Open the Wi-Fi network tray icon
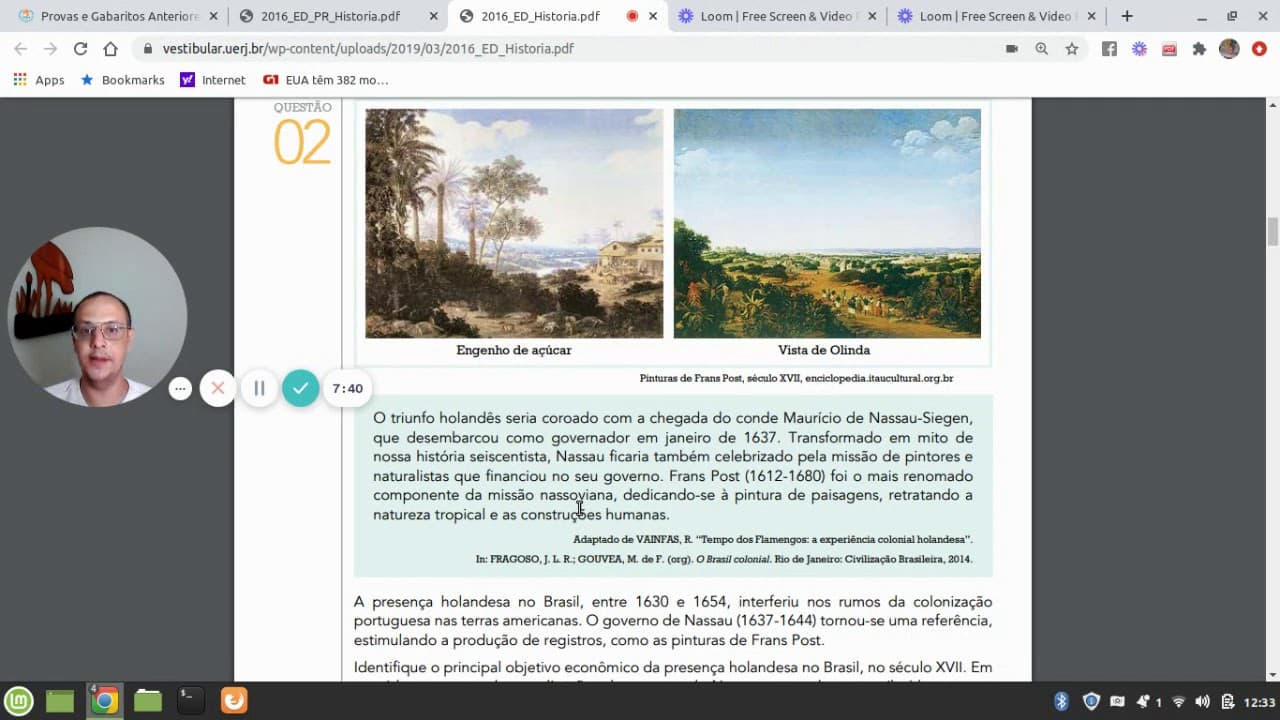This screenshot has height=720, width=1280. coord(1179,701)
